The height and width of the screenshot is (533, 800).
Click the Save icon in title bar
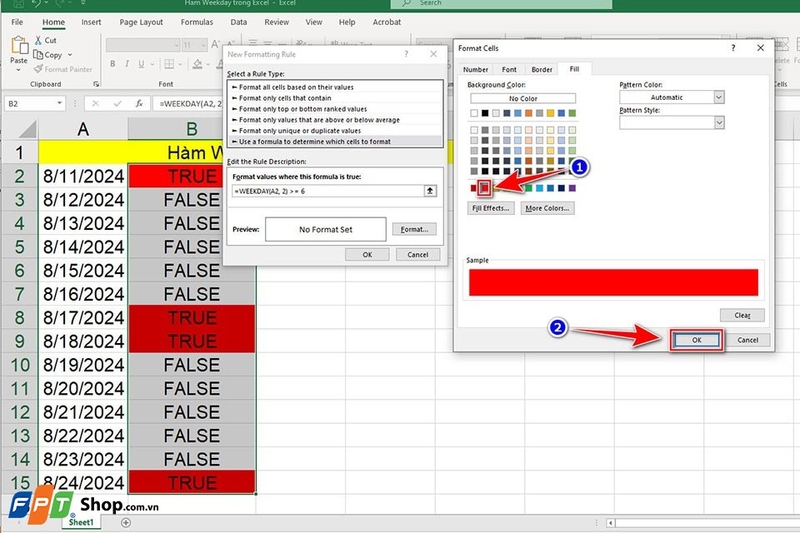pos(19,3)
